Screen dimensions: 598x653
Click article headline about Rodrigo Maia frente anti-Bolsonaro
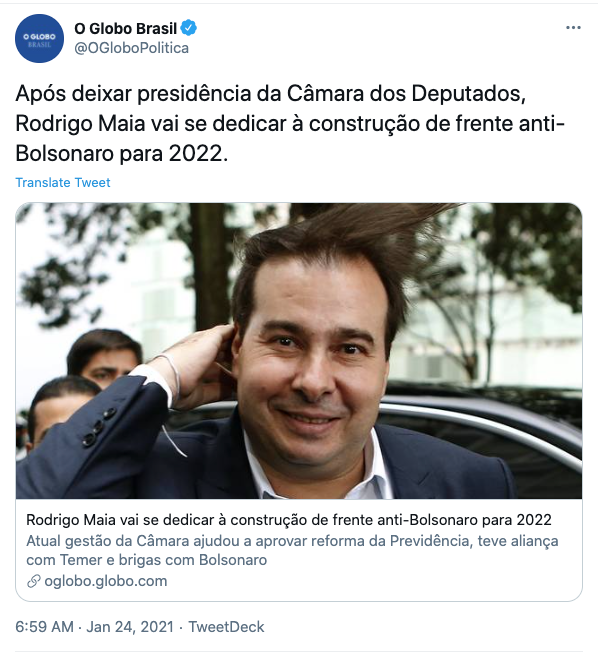(289, 520)
